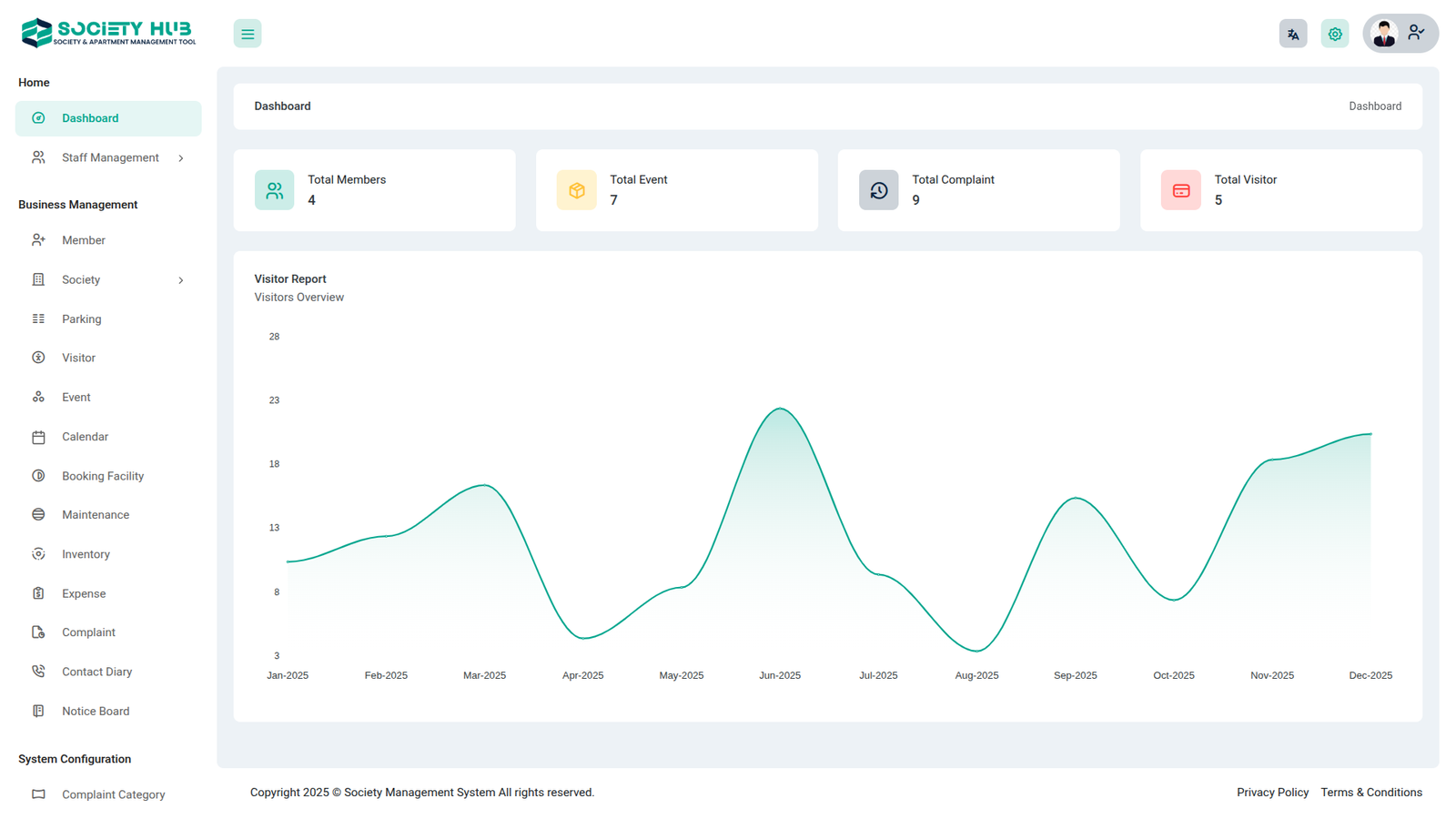Click the settings gear icon
Viewport: 1456px width, 819px height.
1334,34
